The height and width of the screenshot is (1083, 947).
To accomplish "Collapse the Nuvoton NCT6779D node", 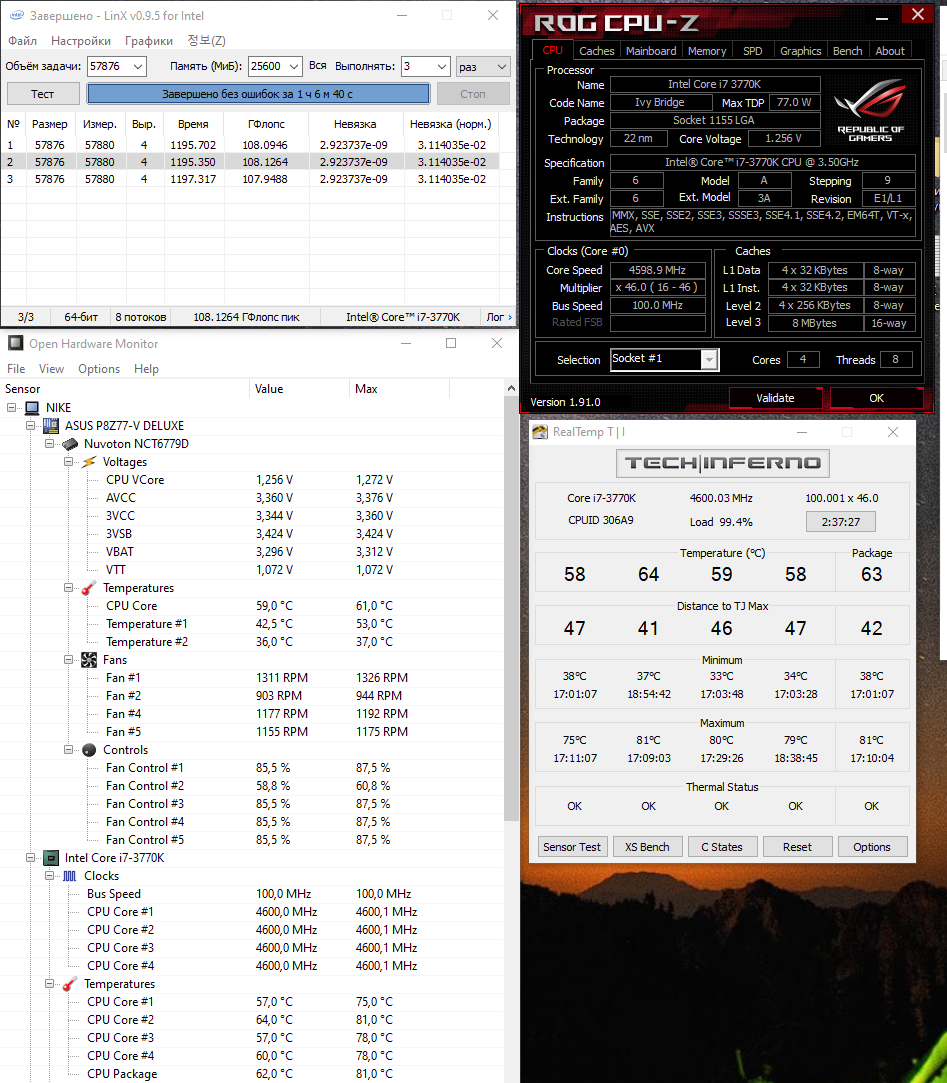I will pyautogui.click(x=49, y=443).
